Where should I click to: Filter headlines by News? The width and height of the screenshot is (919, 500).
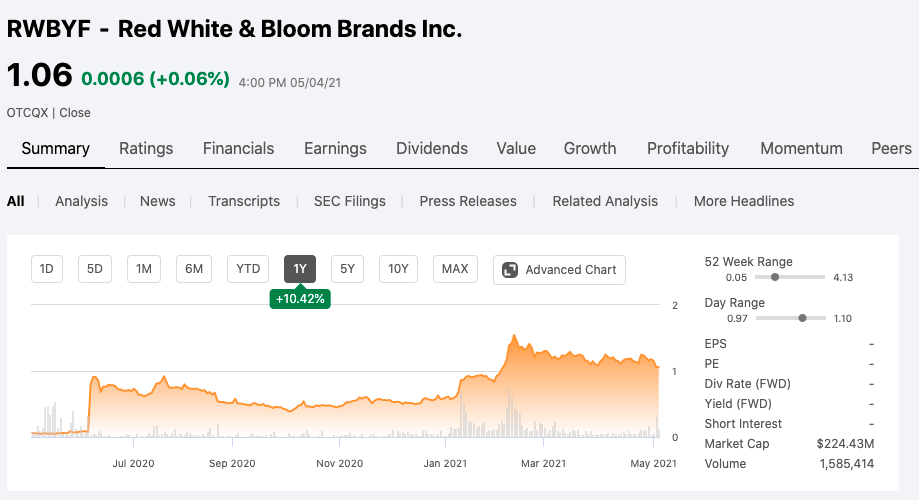click(158, 201)
